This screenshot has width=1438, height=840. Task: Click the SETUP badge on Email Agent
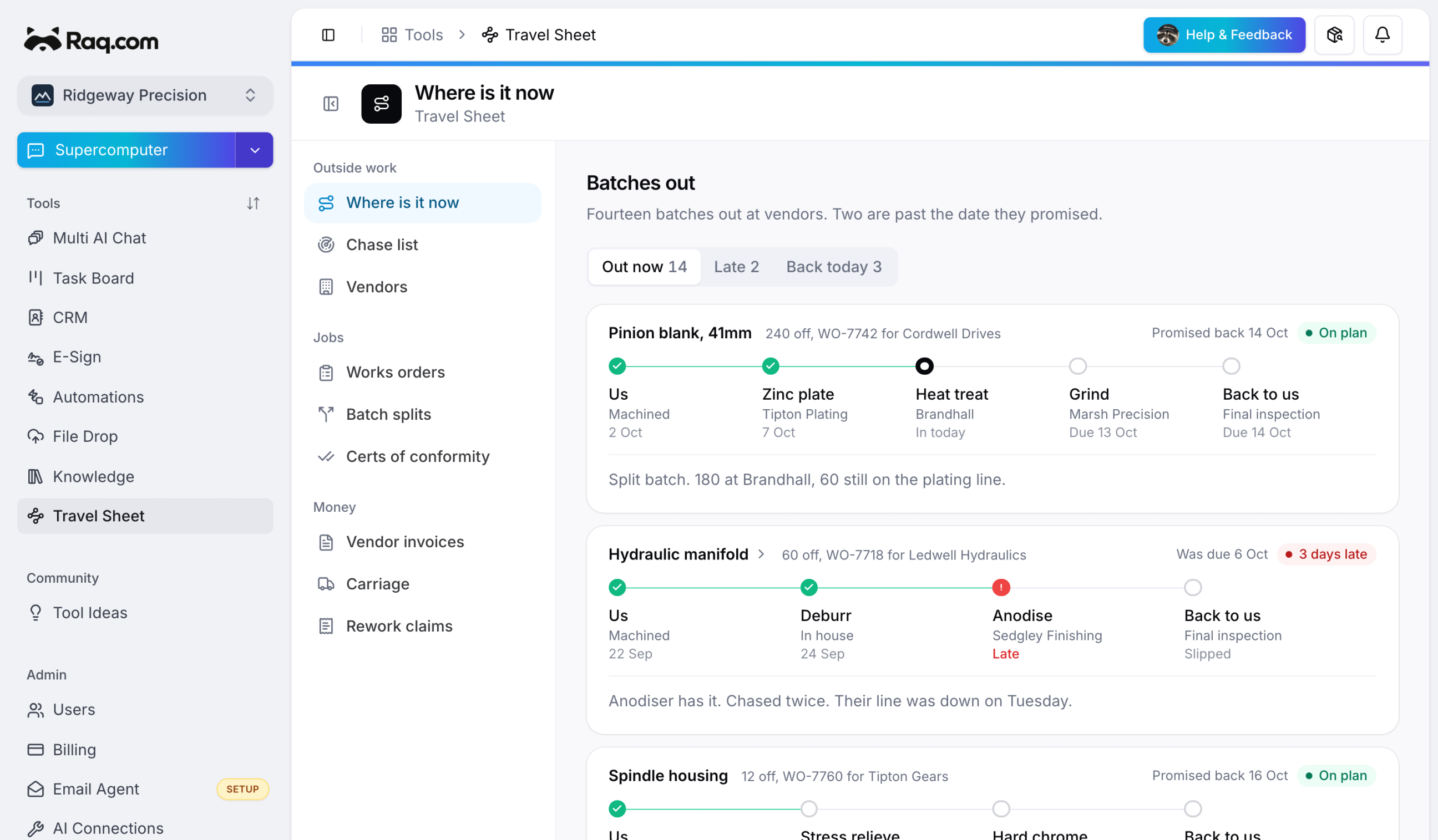pyautogui.click(x=242, y=788)
